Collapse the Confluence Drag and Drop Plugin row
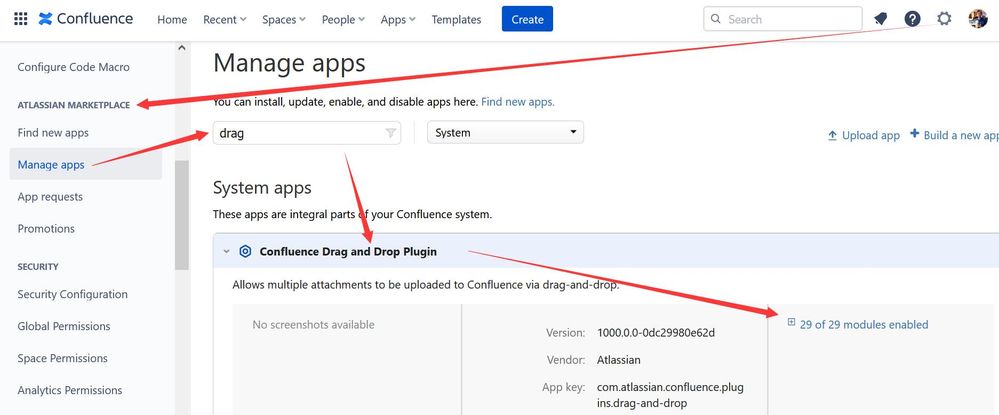999x415 pixels. click(226, 252)
